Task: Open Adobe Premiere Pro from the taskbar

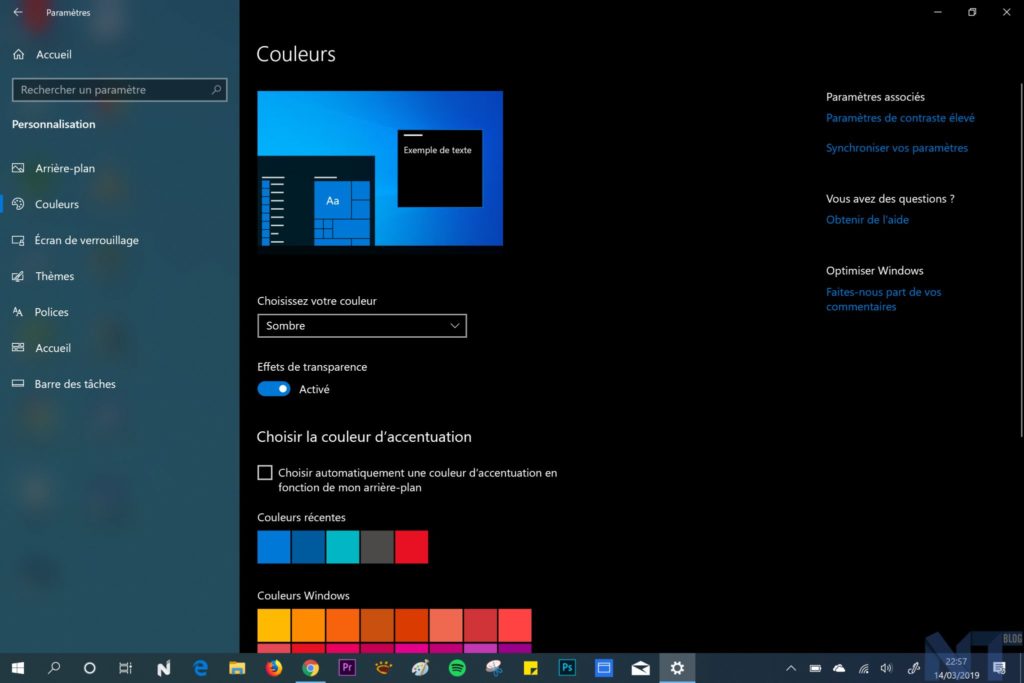Action: pyautogui.click(x=347, y=667)
